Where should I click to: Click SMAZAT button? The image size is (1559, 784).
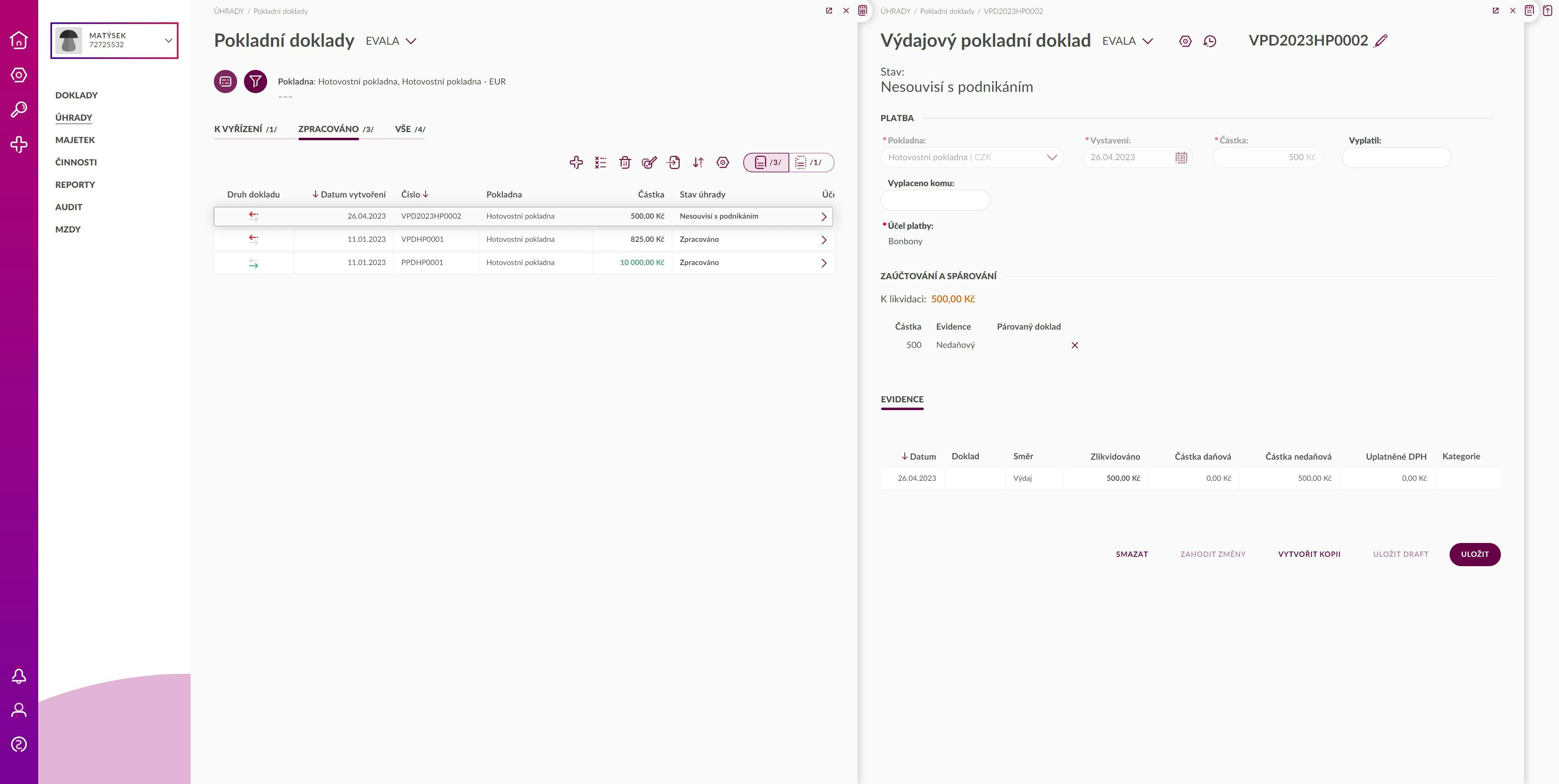1132,555
